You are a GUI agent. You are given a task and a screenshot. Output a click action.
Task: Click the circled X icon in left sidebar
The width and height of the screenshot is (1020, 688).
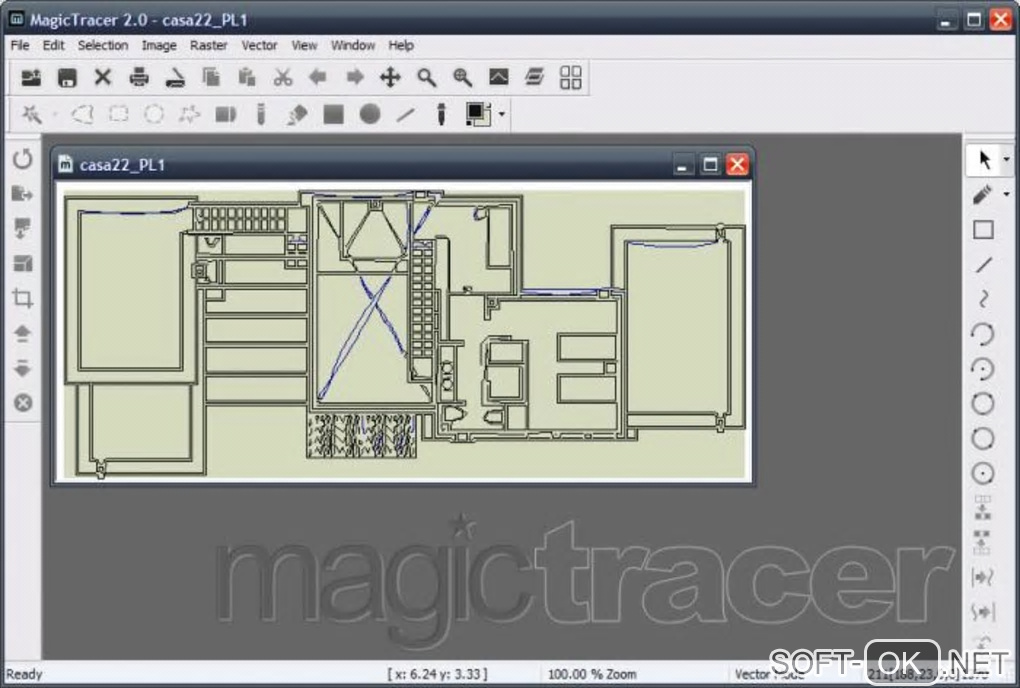pos(23,403)
